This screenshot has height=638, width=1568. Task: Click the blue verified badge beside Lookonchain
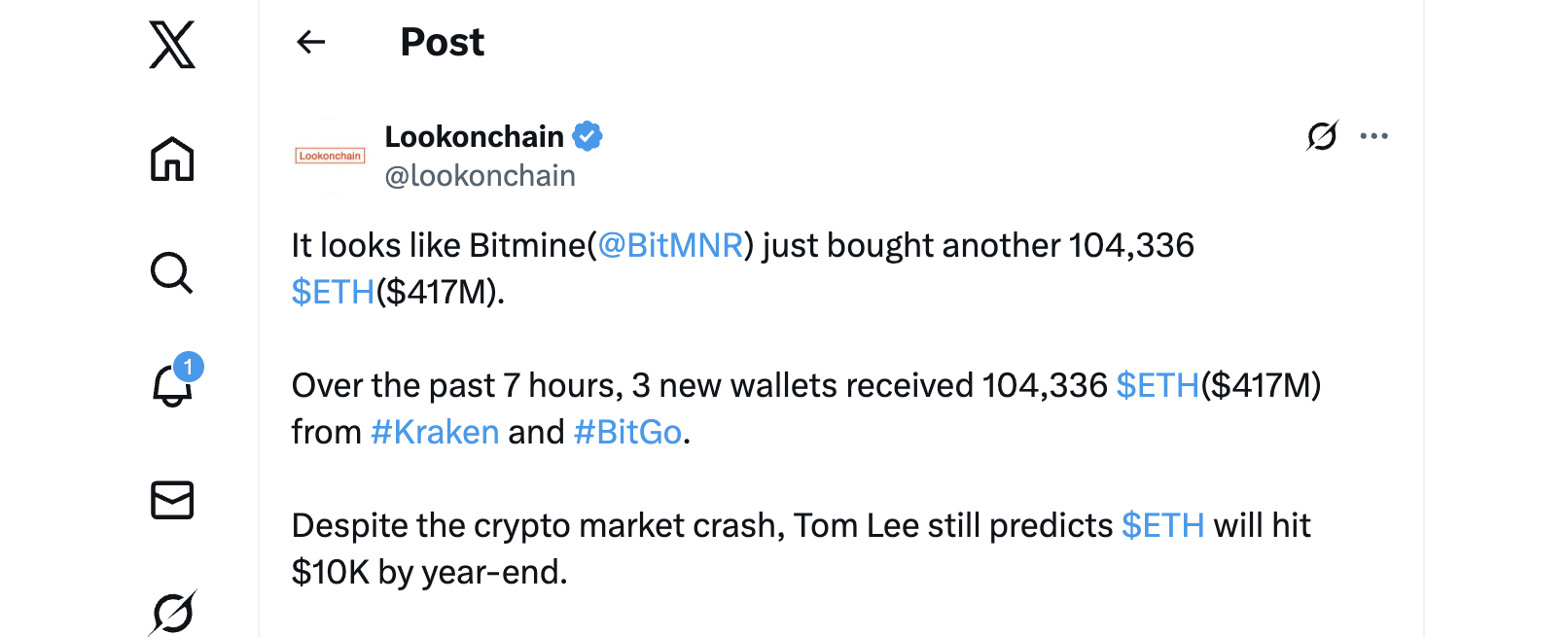[588, 137]
